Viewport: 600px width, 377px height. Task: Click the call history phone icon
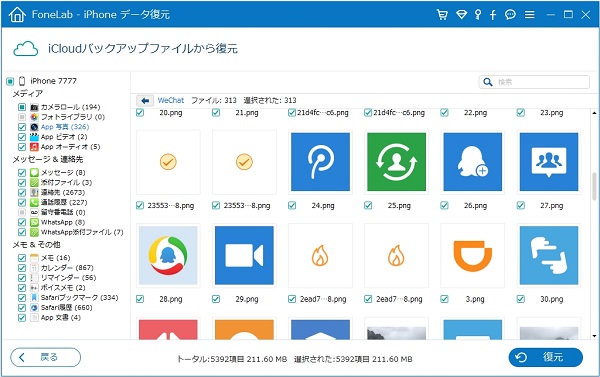point(34,202)
